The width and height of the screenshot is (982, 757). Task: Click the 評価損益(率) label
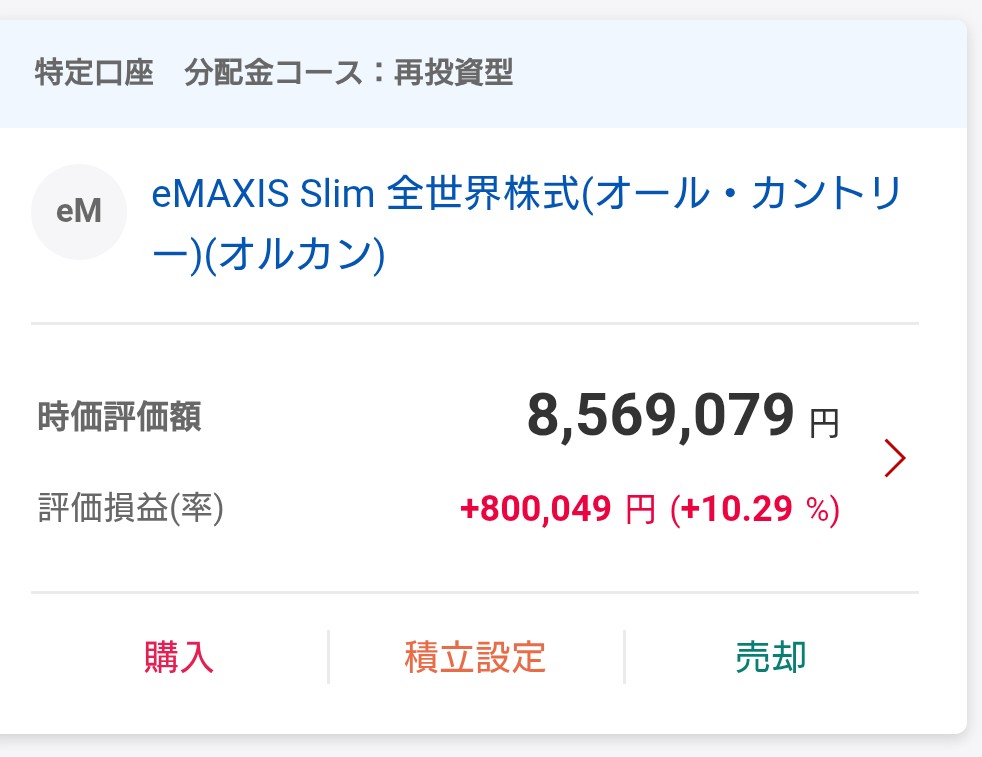point(130,509)
